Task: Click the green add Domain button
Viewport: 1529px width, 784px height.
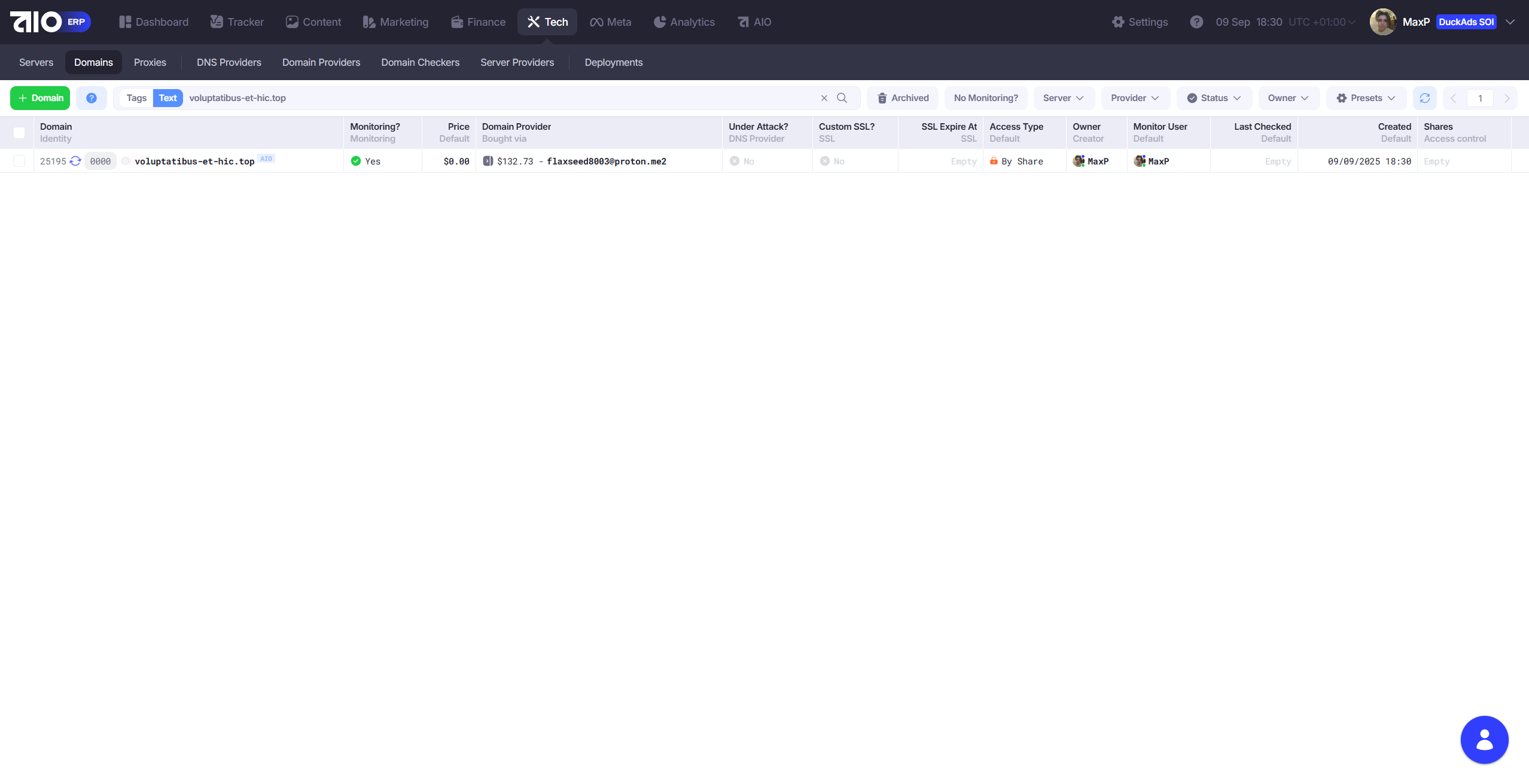Action: click(x=40, y=98)
